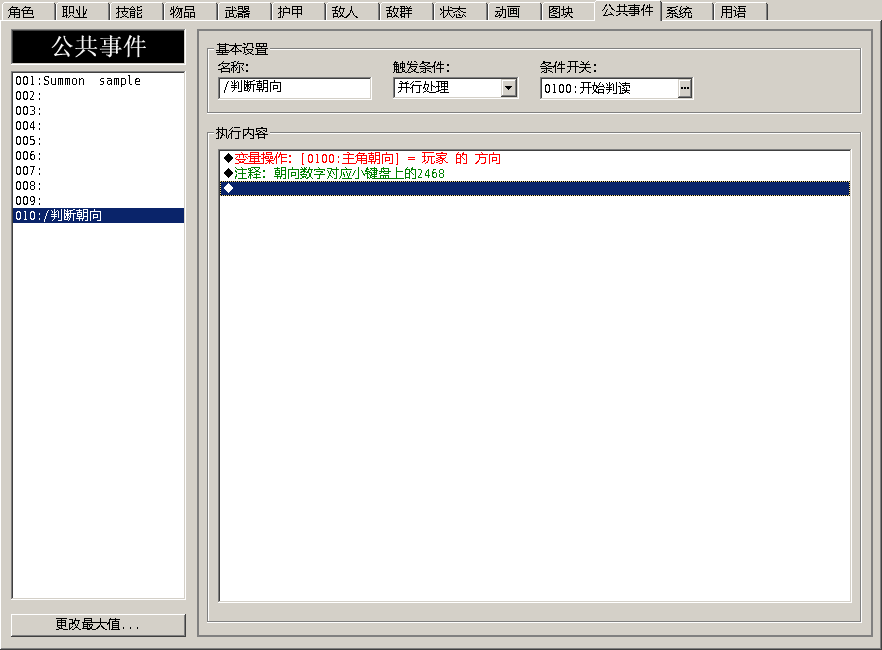Screen dimensions: 882x650
Task: Open the 触发条件 dropdown arrow
Action: coord(508,88)
